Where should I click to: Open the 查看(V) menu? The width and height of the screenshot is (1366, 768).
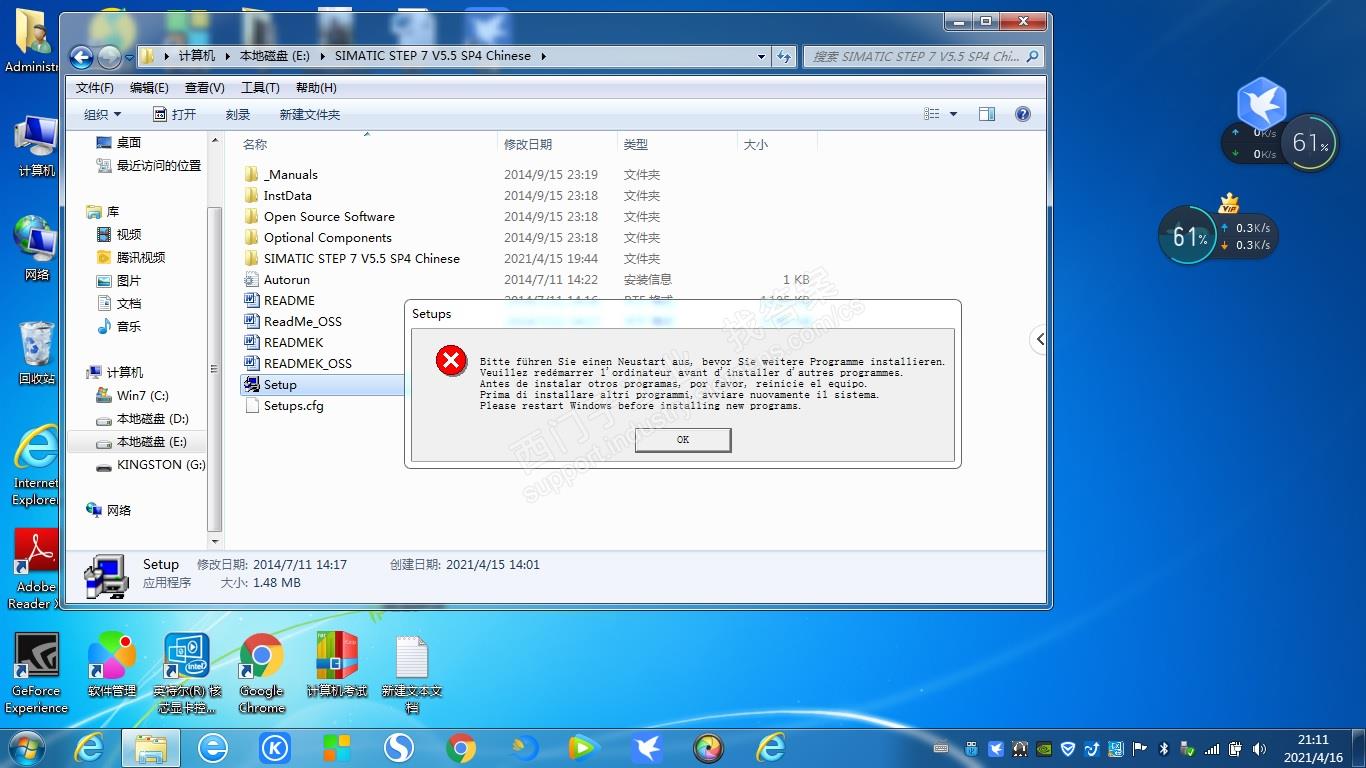[204, 88]
